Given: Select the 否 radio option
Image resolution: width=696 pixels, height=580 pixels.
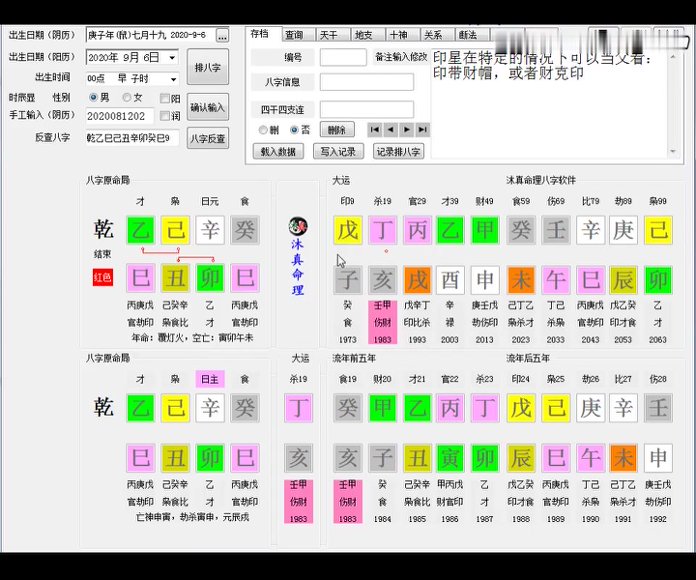Looking at the screenshot, I should pyautogui.click(x=294, y=130).
